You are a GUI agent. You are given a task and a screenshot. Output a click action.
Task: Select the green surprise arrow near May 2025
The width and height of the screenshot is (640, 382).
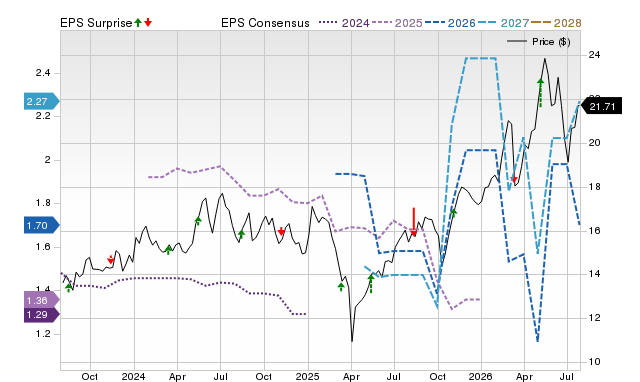(371, 283)
